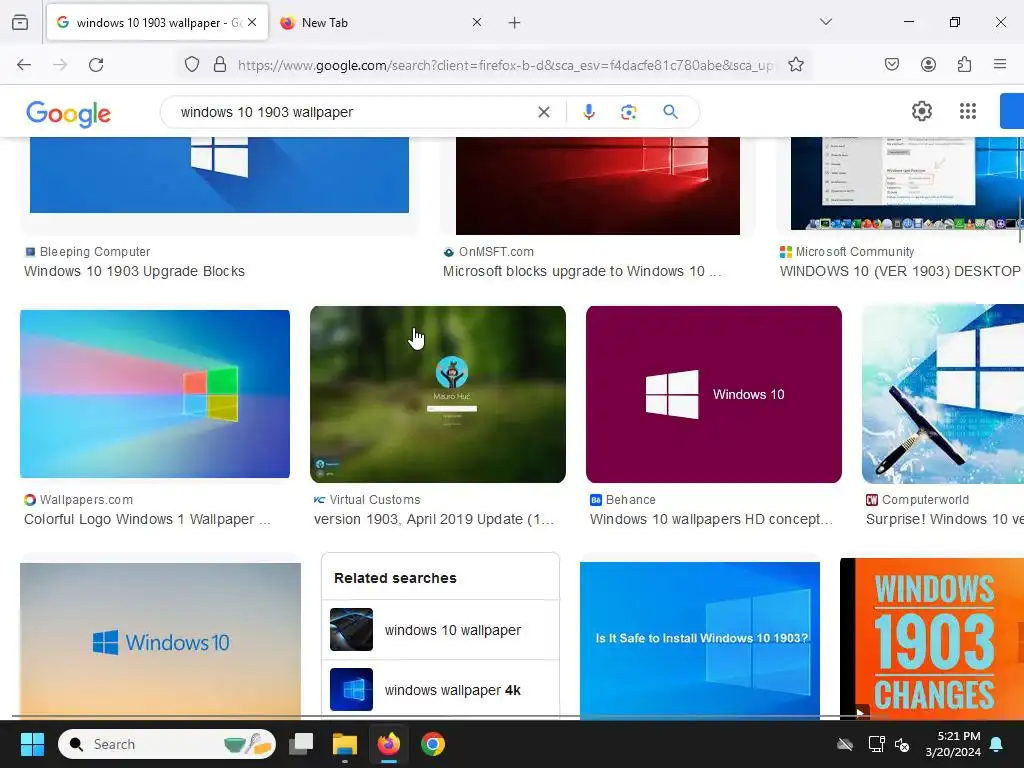
Task: Click the taskbar Search box
Action: pyautogui.click(x=167, y=744)
